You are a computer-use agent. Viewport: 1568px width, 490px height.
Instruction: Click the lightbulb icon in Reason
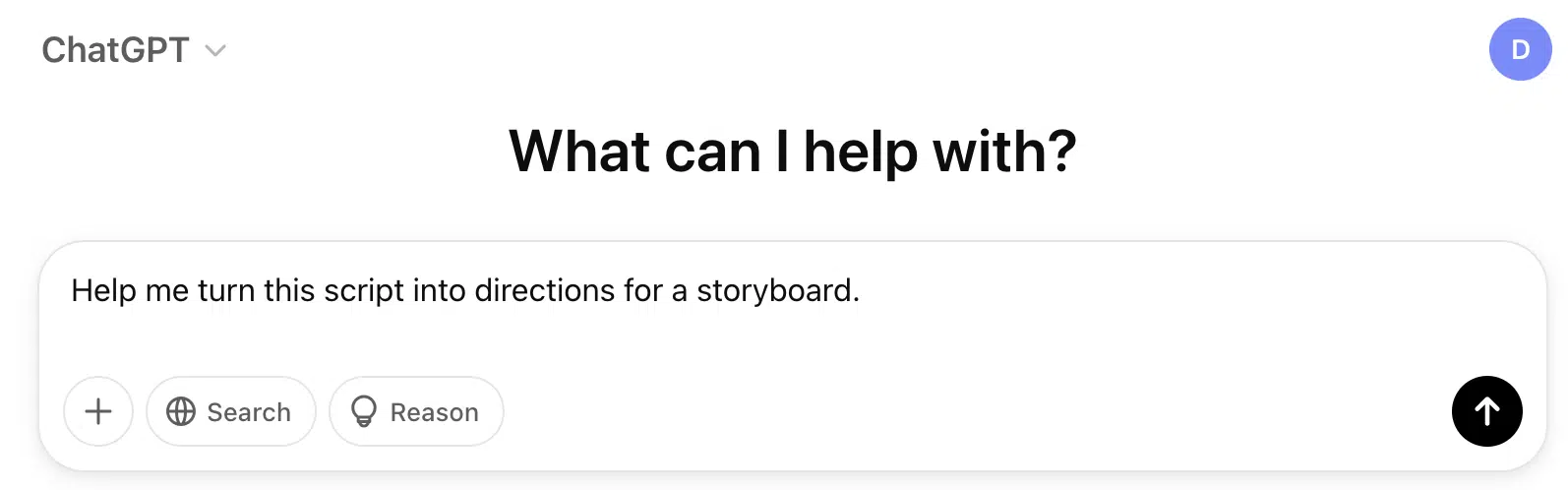[x=364, y=411]
